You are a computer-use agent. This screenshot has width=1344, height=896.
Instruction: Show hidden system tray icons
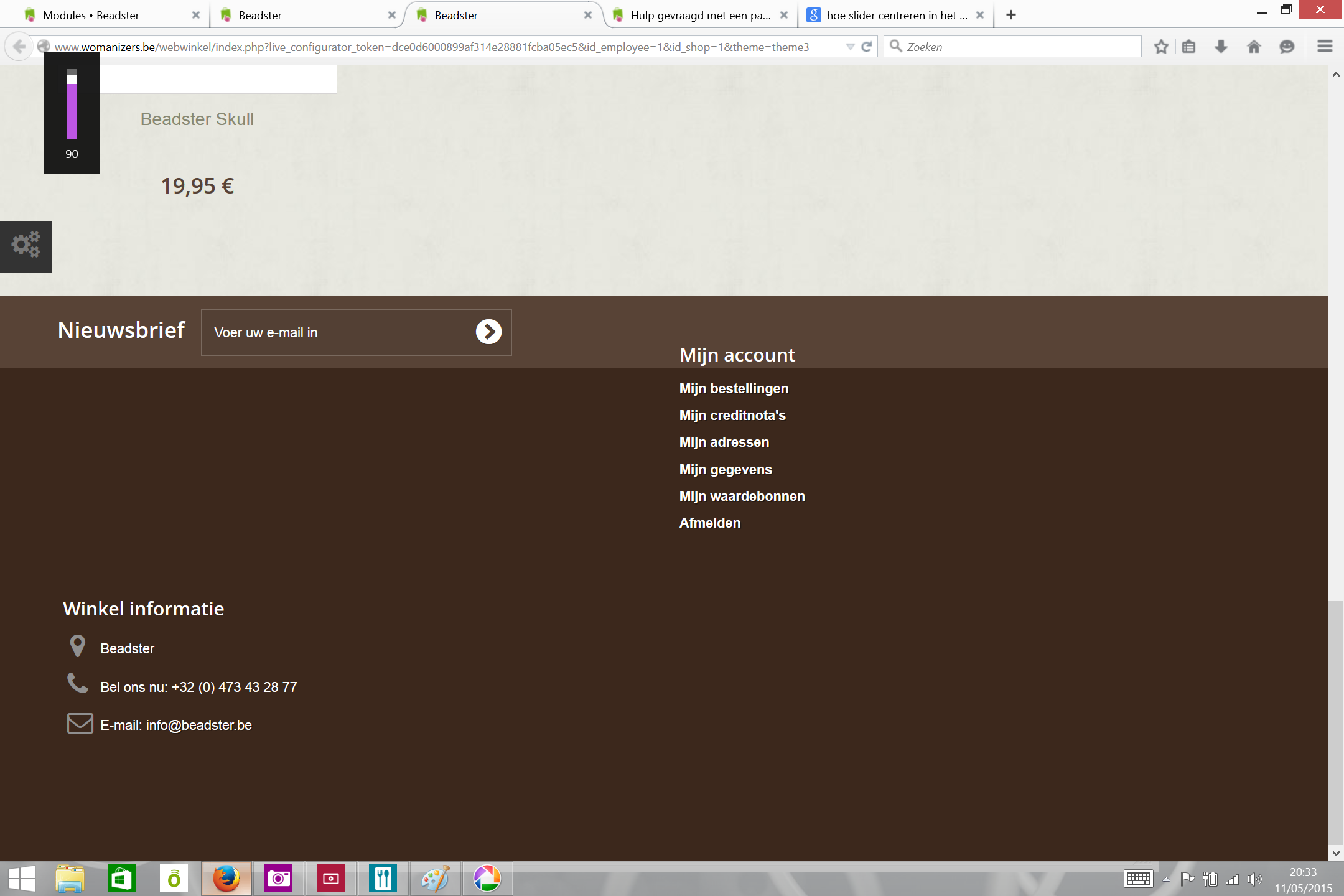(x=1166, y=879)
